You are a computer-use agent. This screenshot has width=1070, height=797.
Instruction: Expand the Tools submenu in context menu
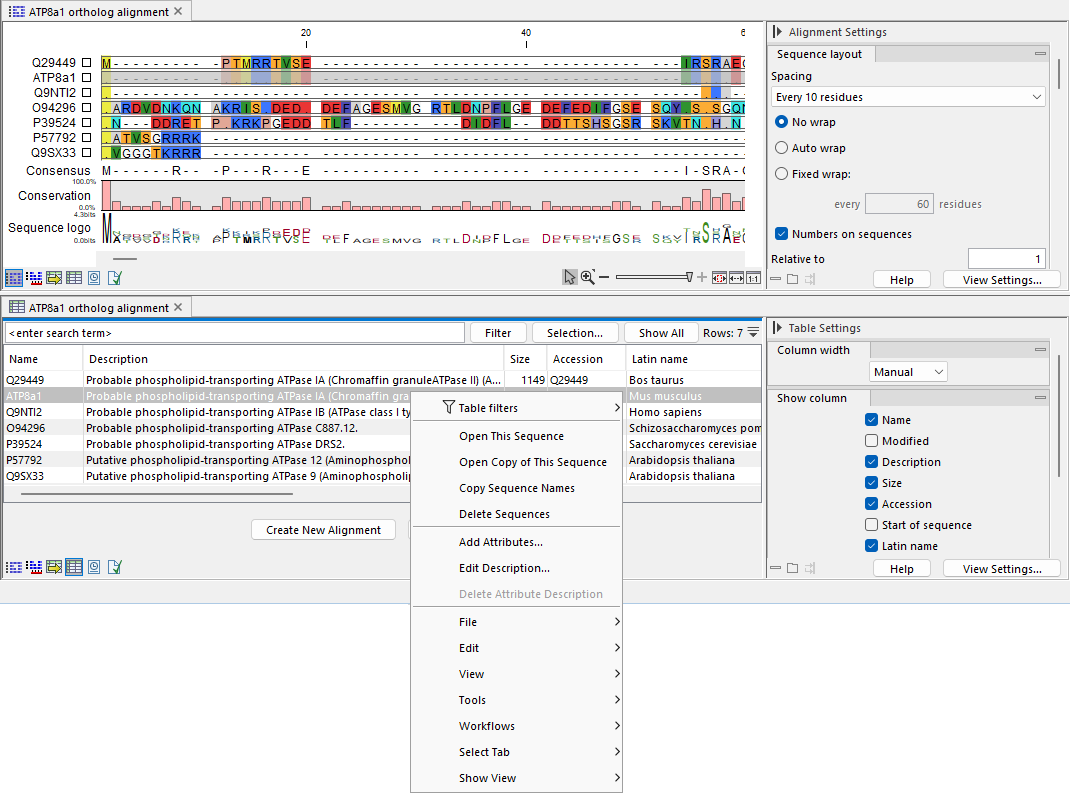point(517,699)
